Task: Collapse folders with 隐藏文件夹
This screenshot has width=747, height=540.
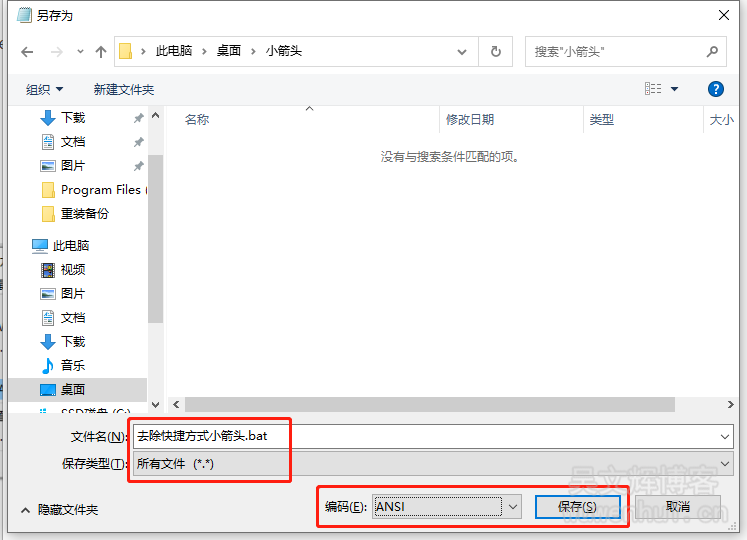Action: point(59,510)
